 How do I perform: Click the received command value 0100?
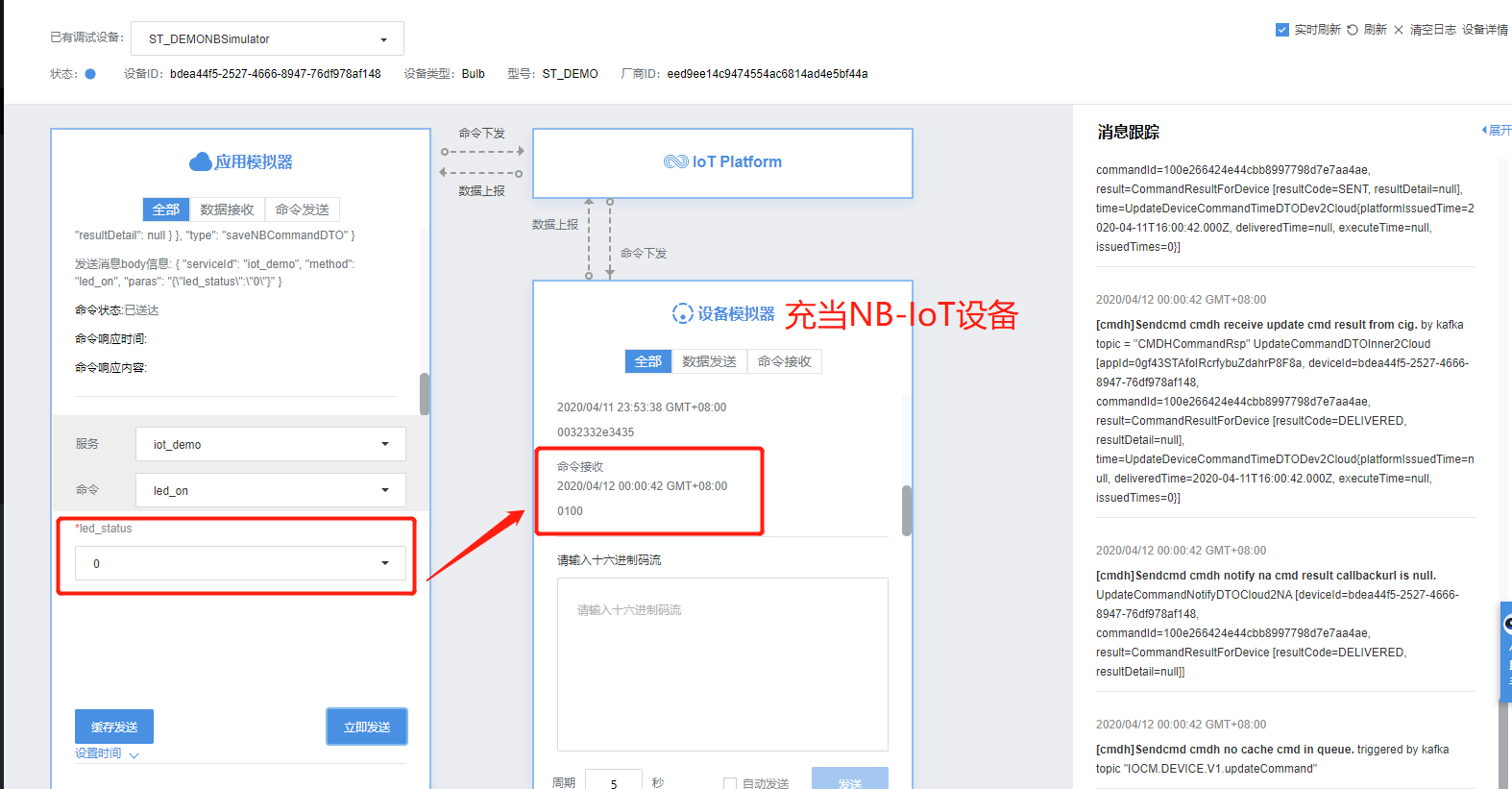point(570,511)
